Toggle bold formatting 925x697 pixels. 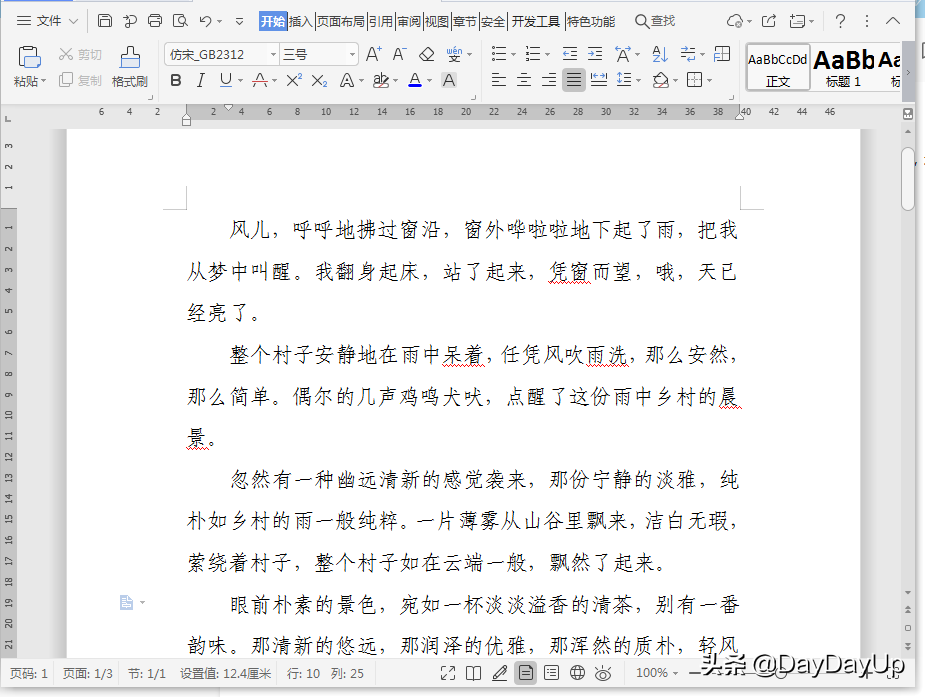[x=175, y=80]
